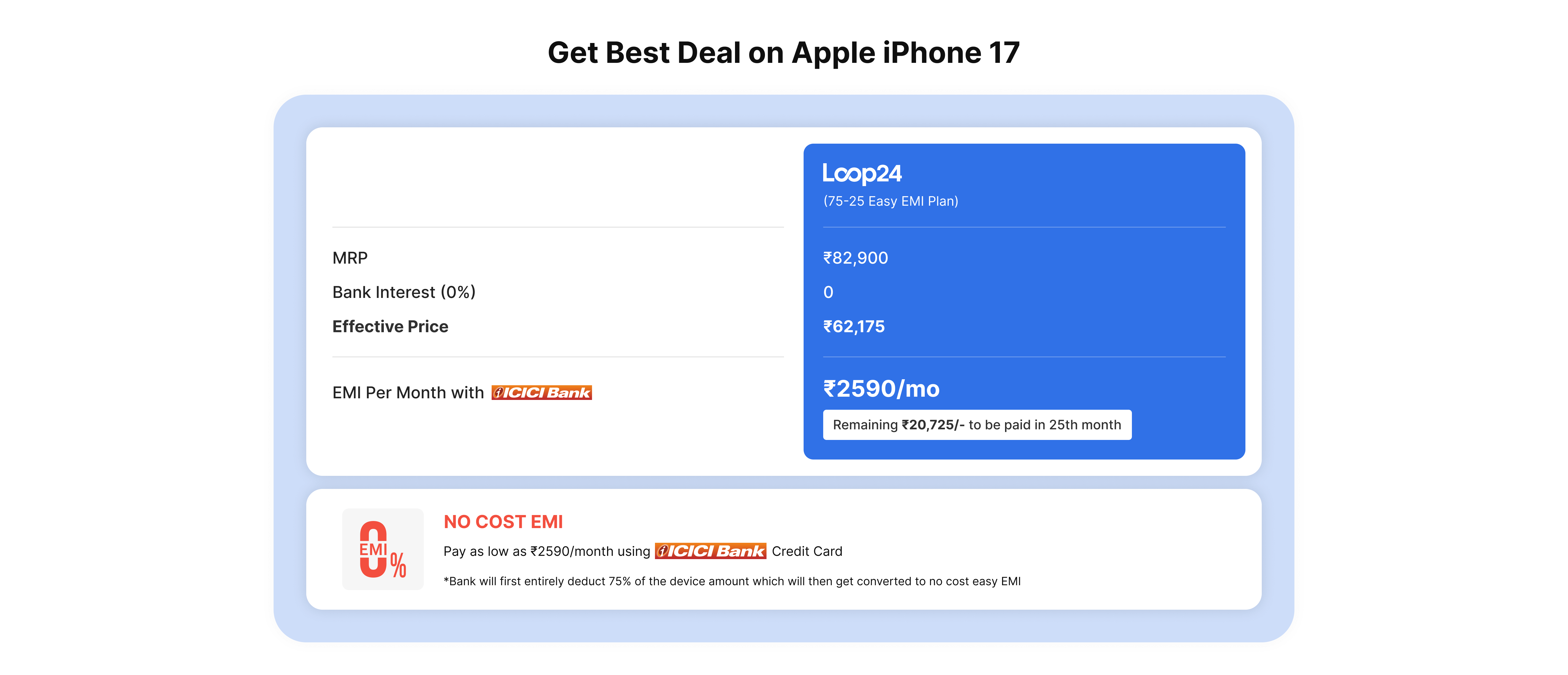Viewport: 1568px width, 675px height.
Task: Click the 0% EMI icon
Action: (x=382, y=549)
